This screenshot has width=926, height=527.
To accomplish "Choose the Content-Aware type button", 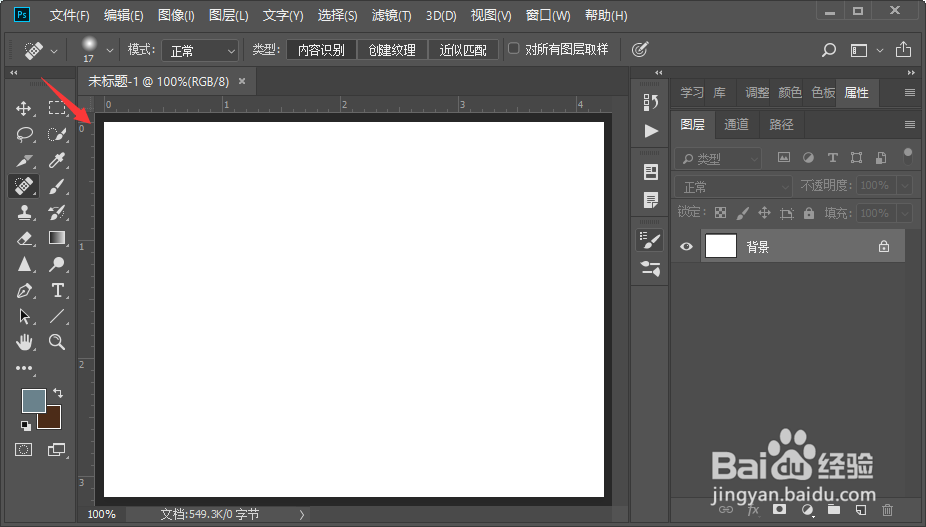I will (x=321, y=50).
